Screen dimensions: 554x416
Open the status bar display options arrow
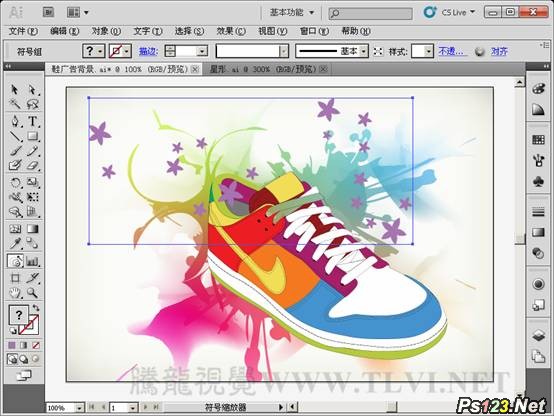281,408
